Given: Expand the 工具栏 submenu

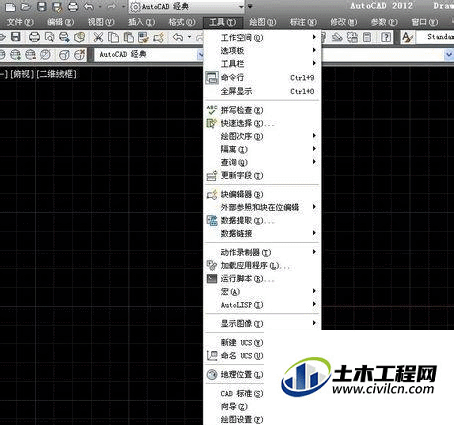Looking at the screenshot, I should [x=262, y=63].
